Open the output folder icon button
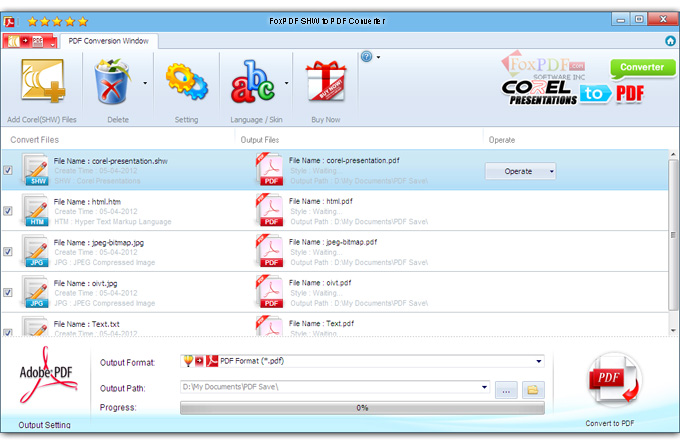Viewport: 680px width, 443px height. (x=533, y=390)
